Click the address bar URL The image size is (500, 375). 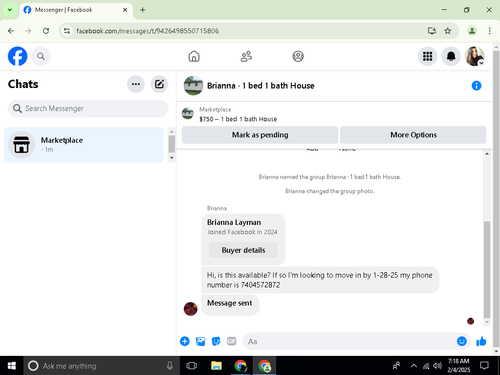click(x=148, y=31)
